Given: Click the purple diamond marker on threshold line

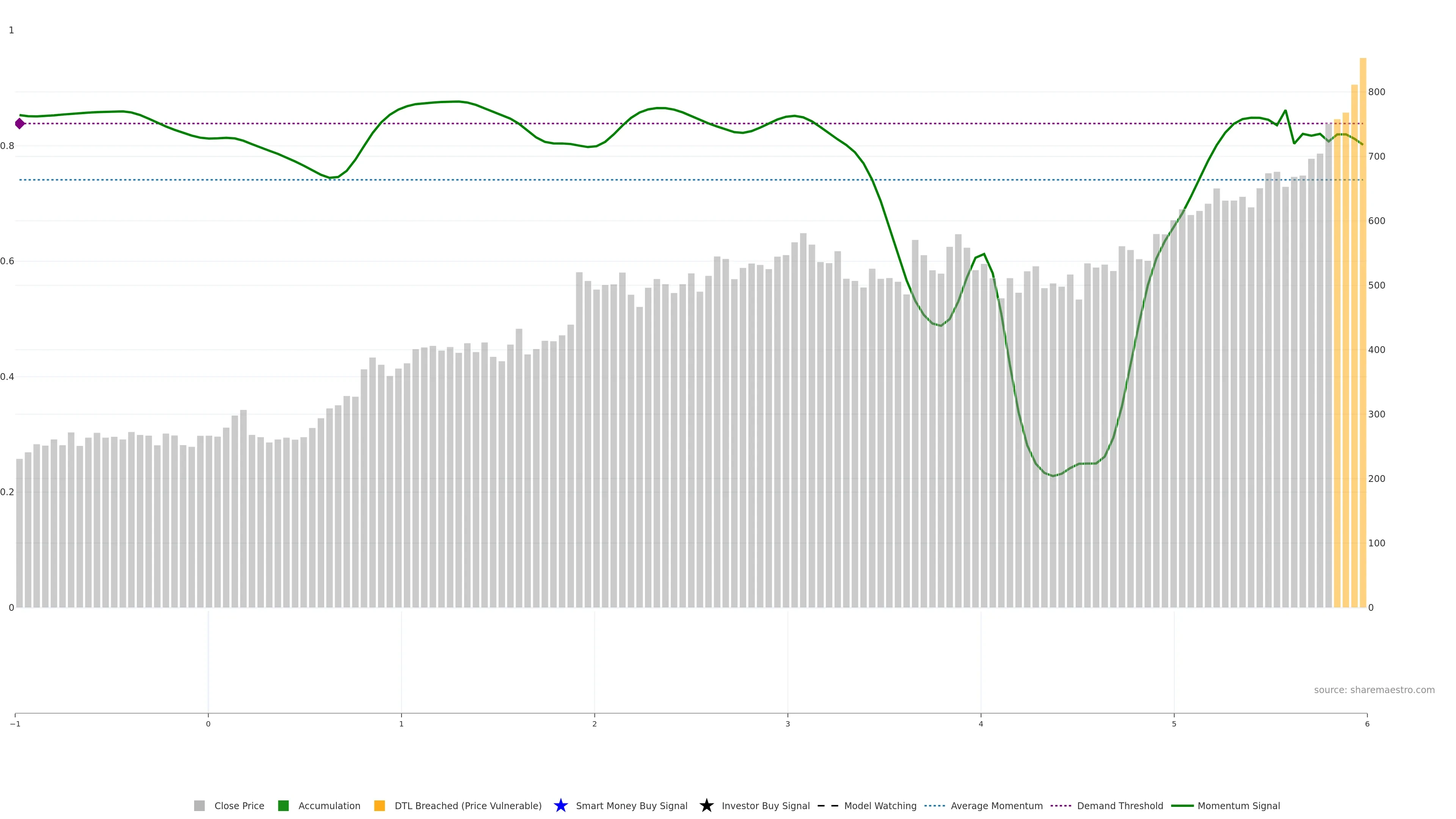Looking at the screenshot, I should point(20,123).
